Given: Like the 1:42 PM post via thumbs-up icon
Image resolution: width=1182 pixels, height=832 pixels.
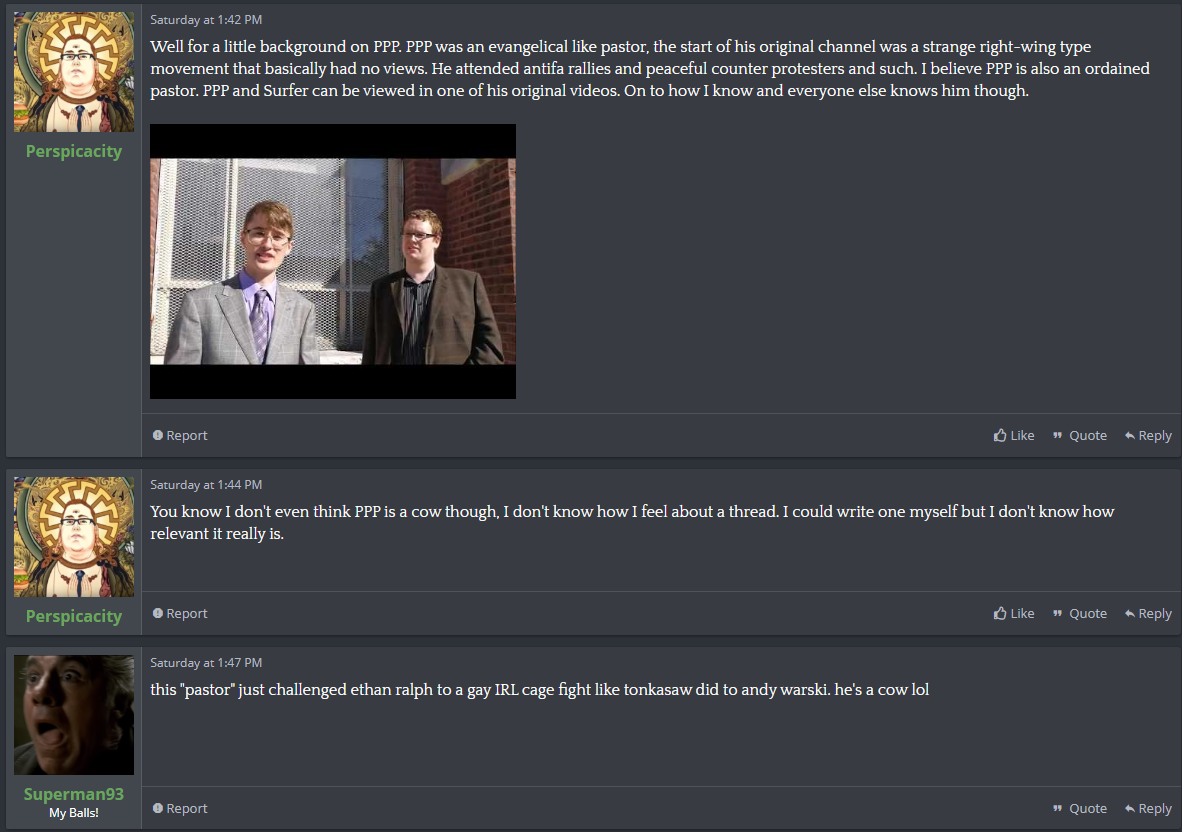Looking at the screenshot, I should coord(1000,436).
